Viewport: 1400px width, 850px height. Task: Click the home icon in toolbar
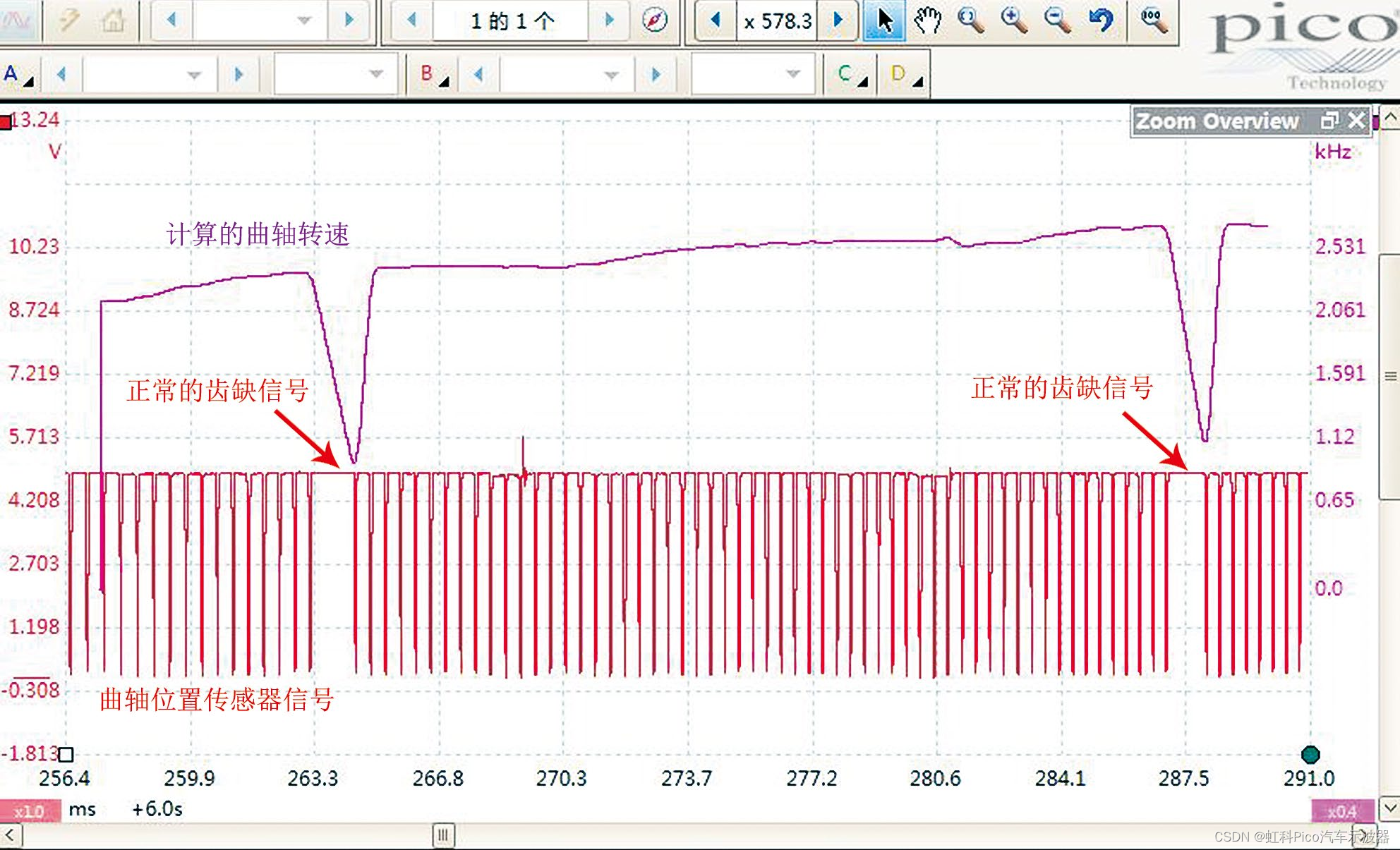[x=113, y=21]
